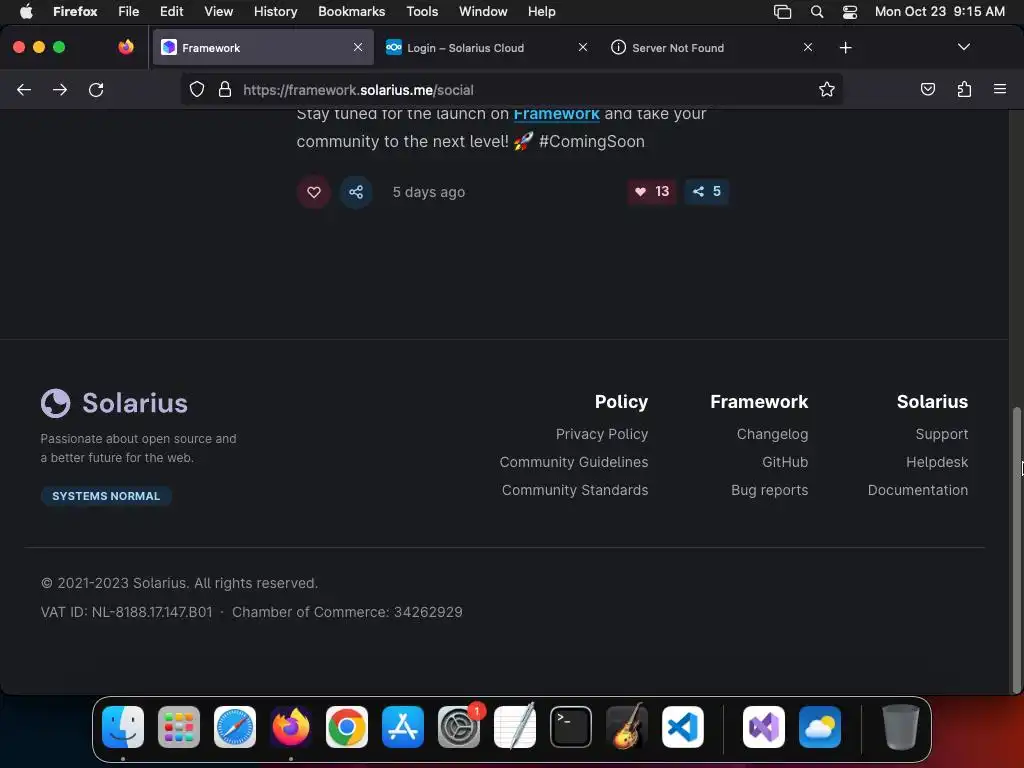Switch to Login – Solarius Cloud tab
1024x768 pixels.
click(x=487, y=48)
